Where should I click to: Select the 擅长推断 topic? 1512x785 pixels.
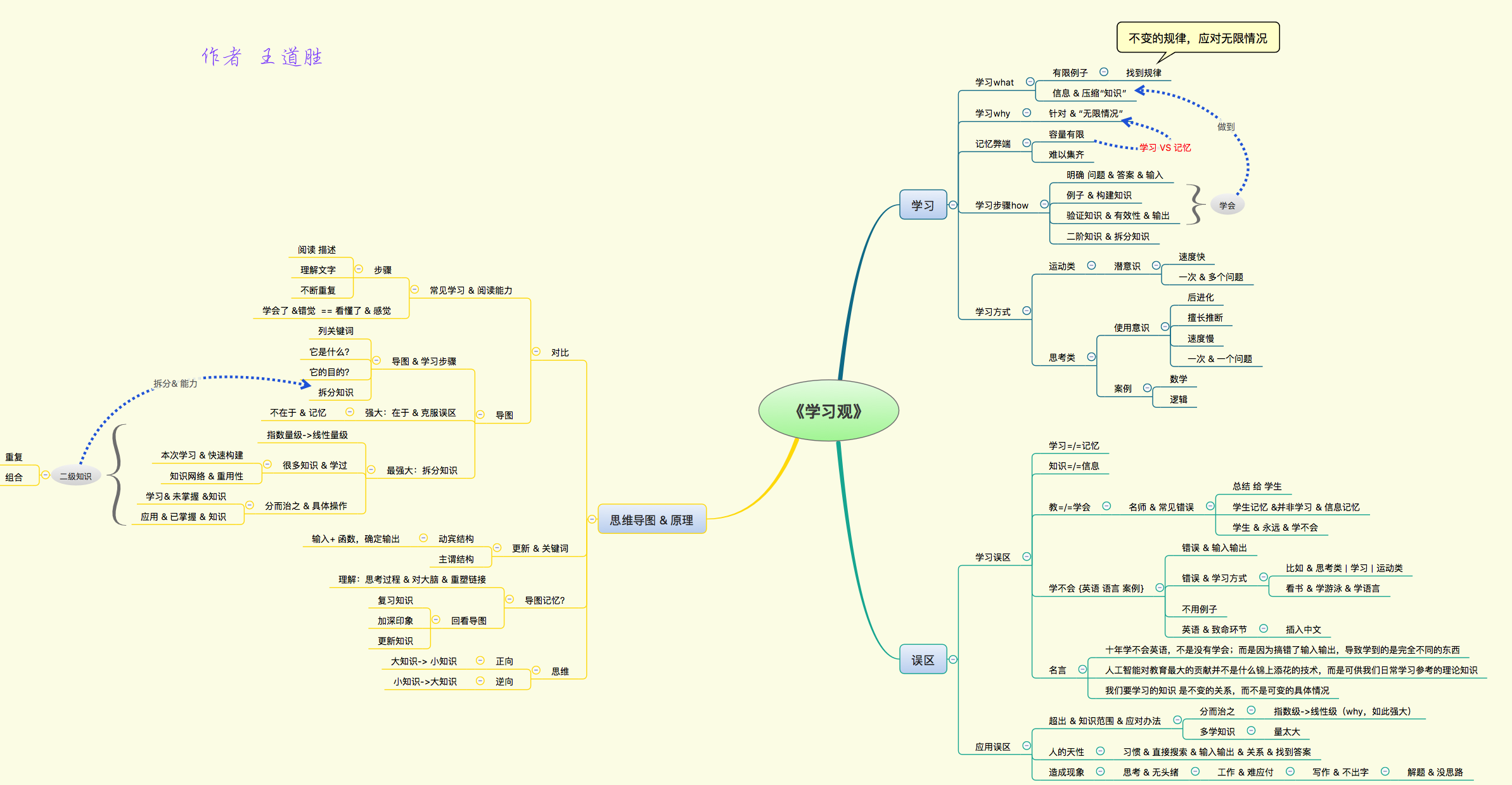click(x=1205, y=318)
